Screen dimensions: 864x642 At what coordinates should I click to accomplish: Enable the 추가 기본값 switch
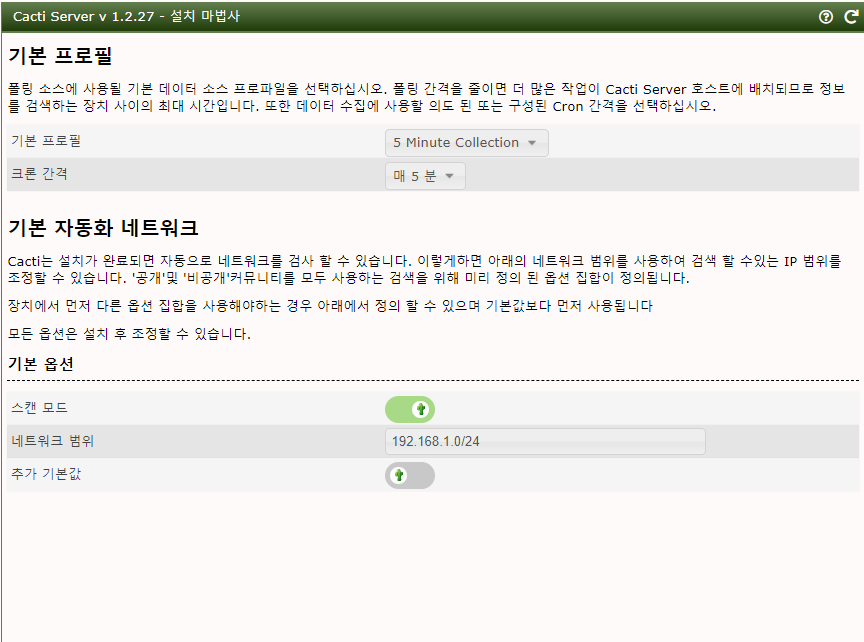coord(409,476)
